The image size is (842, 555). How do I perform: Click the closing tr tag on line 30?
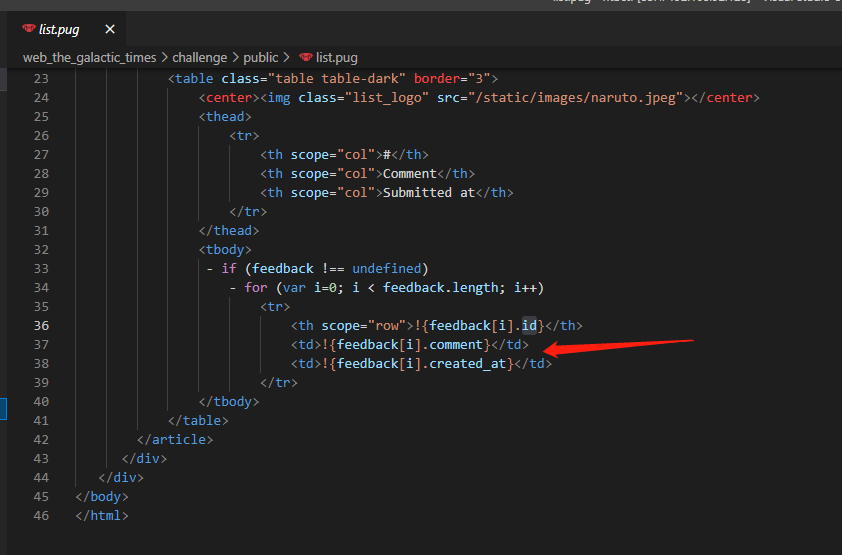pos(248,211)
